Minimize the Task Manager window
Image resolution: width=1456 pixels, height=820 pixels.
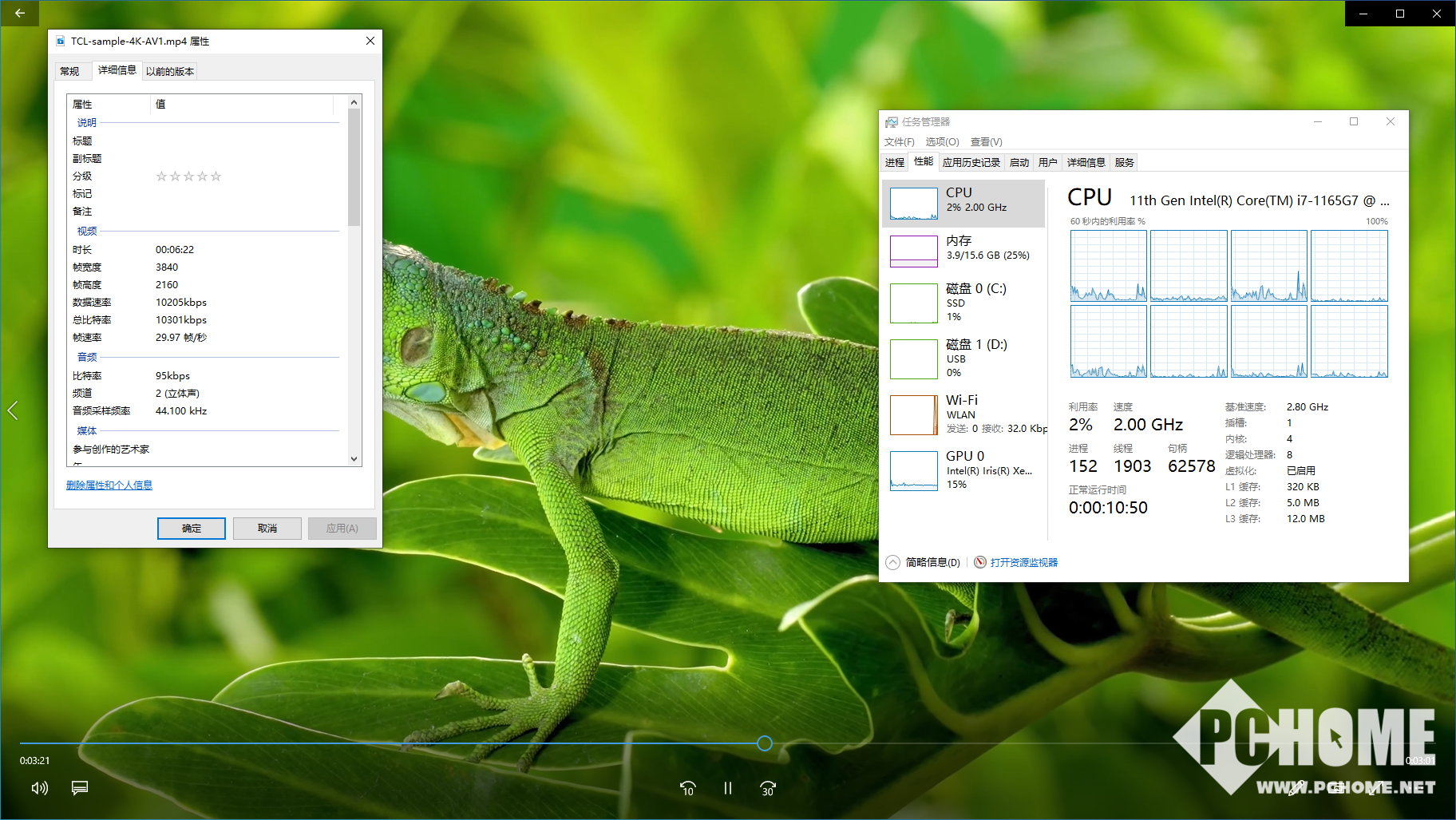pyautogui.click(x=1318, y=121)
